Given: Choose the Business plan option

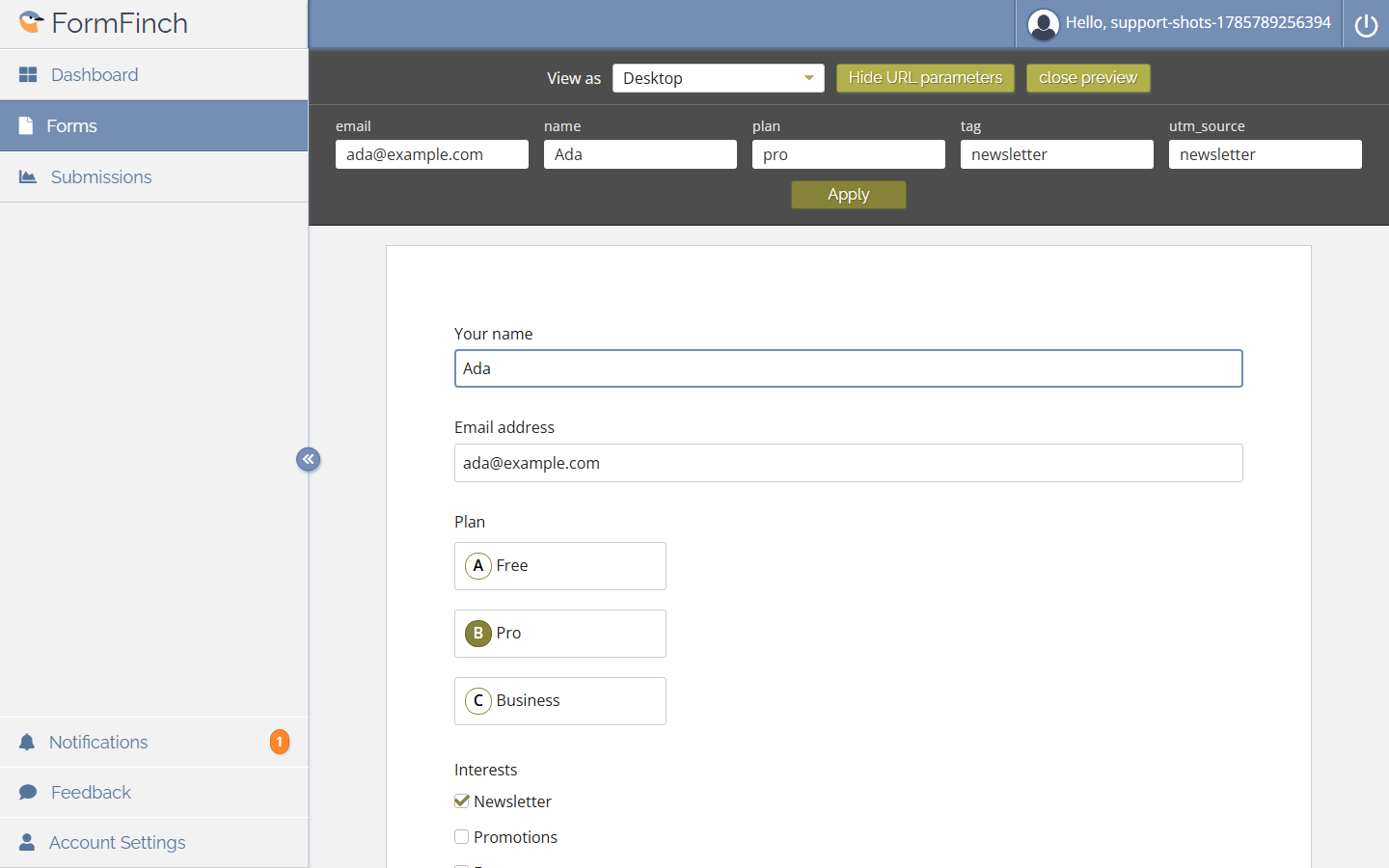Looking at the screenshot, I should point(560,701).
